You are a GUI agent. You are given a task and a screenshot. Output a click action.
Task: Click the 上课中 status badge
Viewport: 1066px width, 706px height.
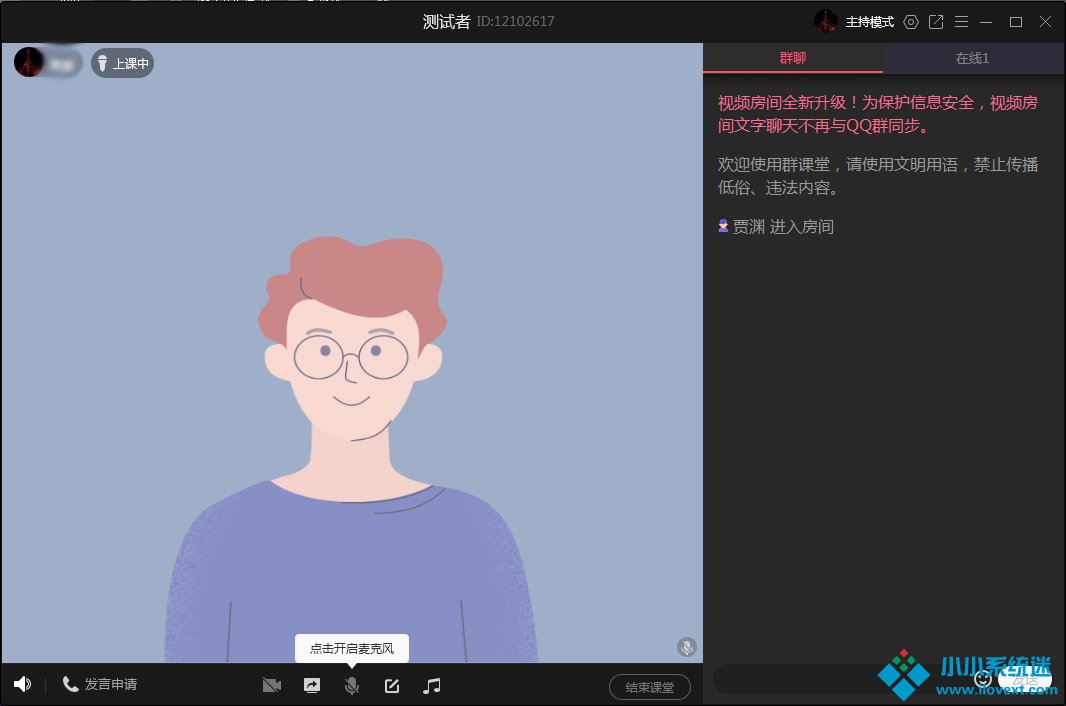122,63
